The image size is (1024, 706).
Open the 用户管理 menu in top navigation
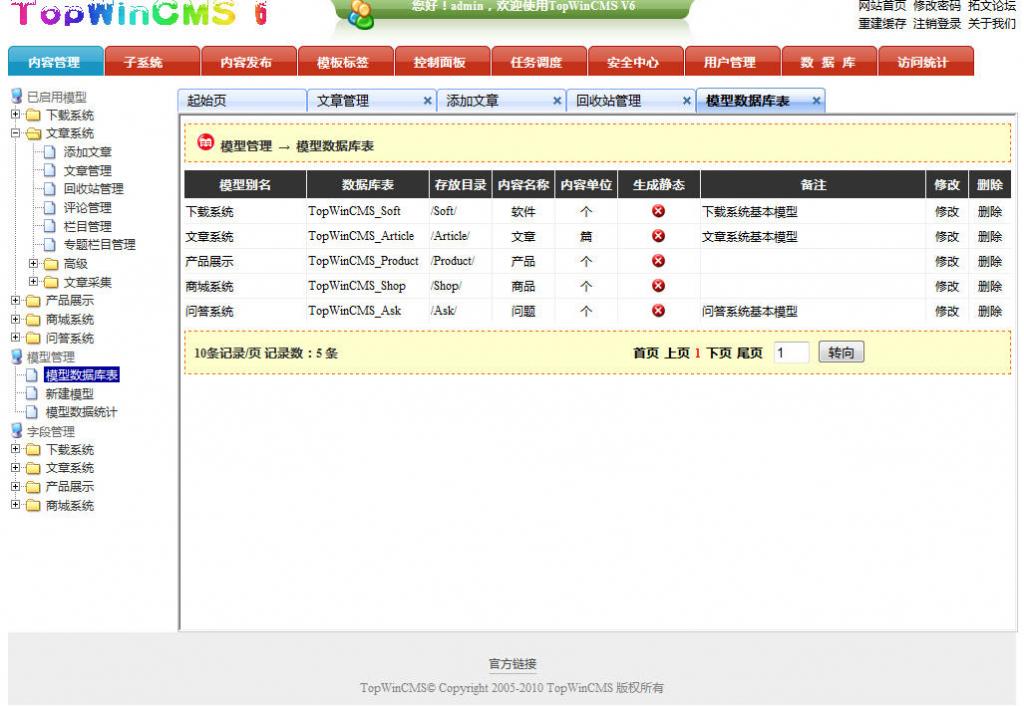[x=731, y=60]
